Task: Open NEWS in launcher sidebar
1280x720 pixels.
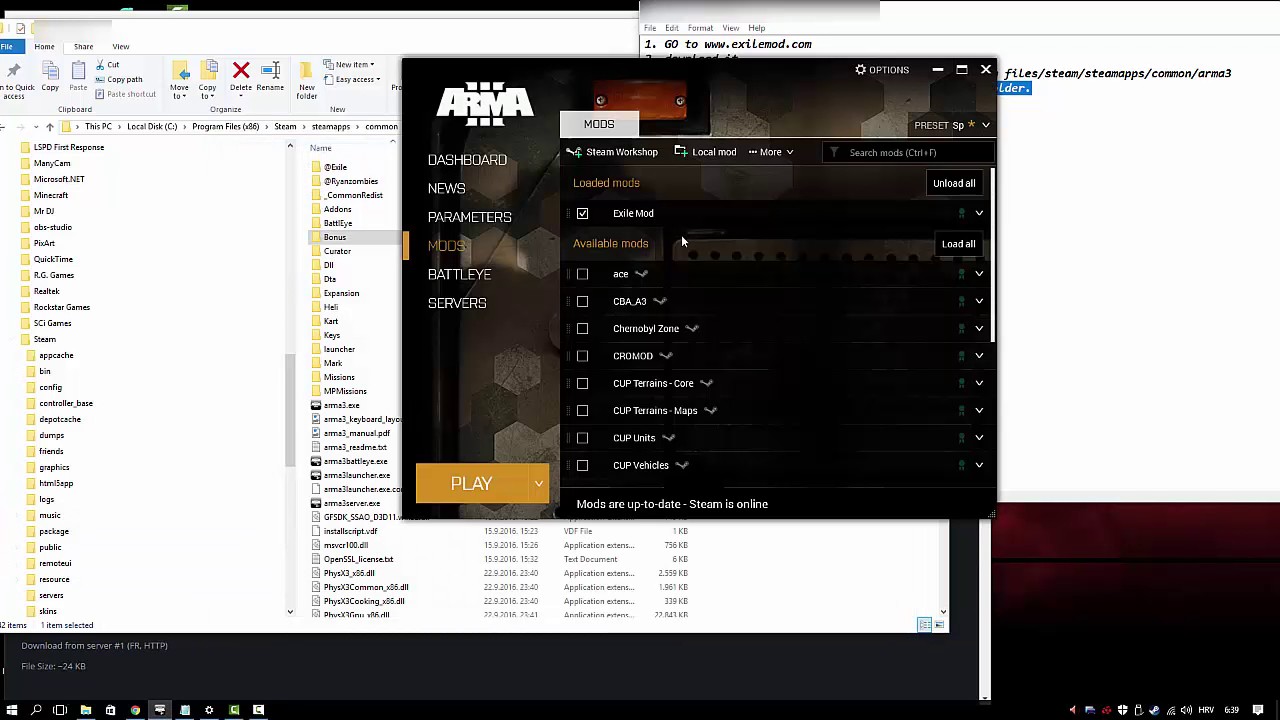Action: [446, 188]
